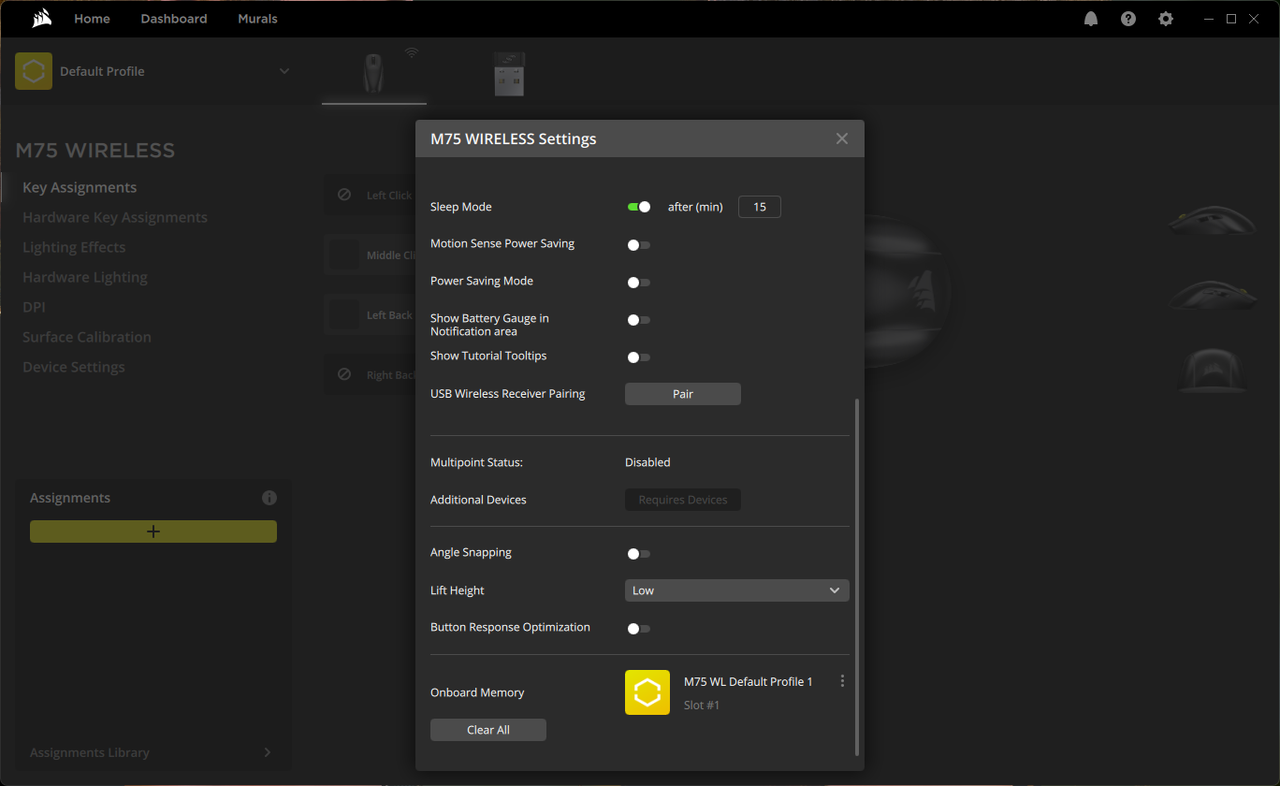
Task: Click the yellow M75 WL Default Profile icon
Action: click(647, 692)
